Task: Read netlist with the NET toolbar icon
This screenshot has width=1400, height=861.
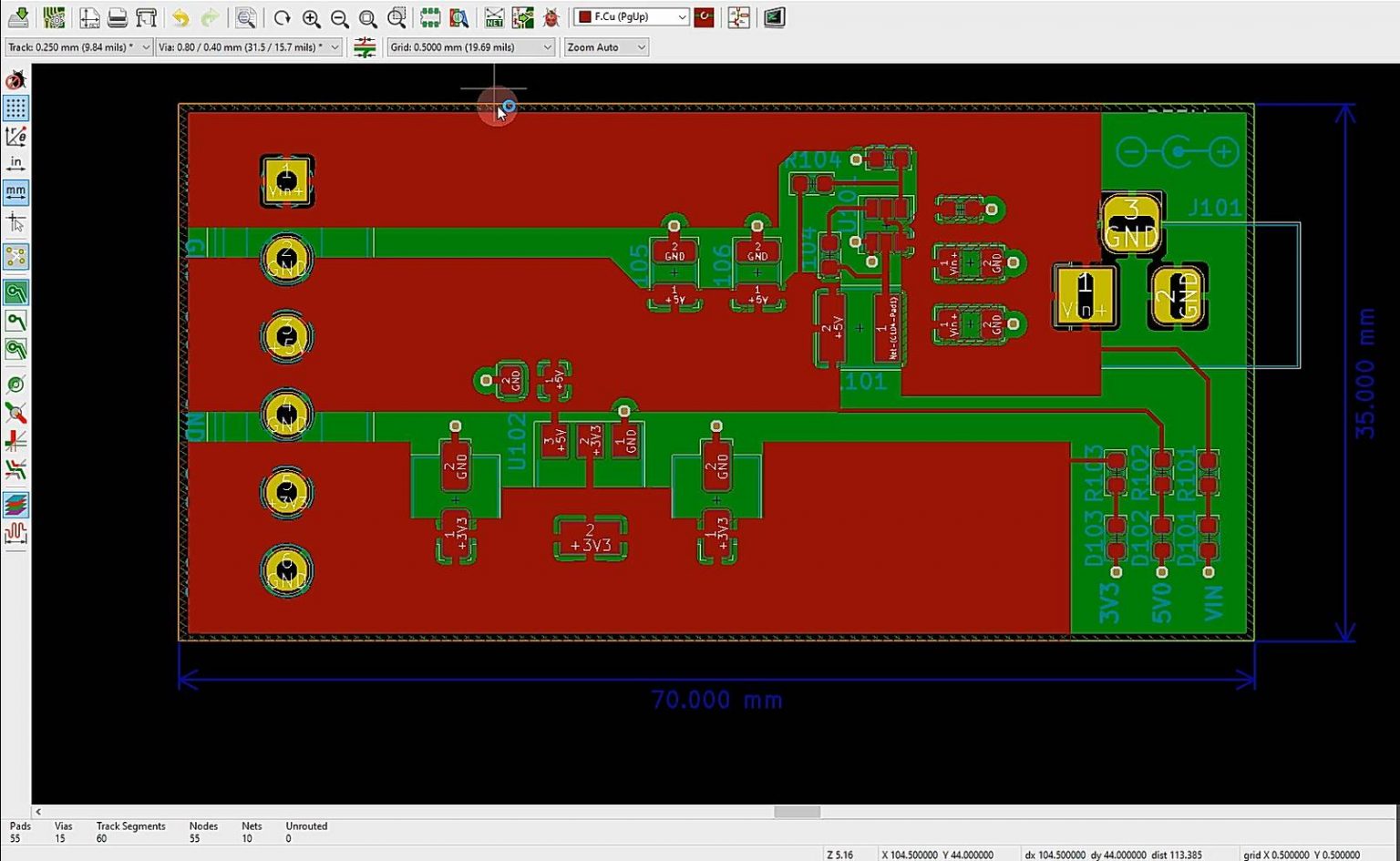Action: tap(493, 16)
